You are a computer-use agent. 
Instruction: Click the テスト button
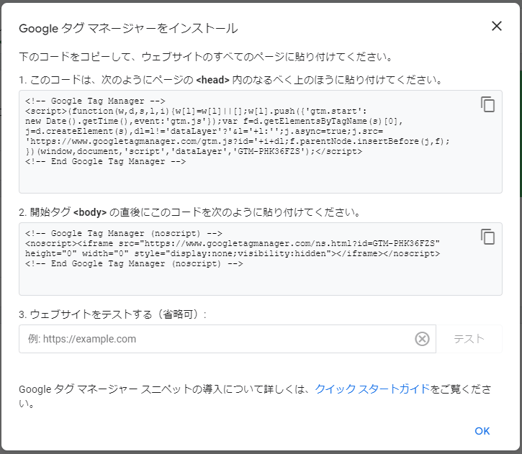pos(469,339)
